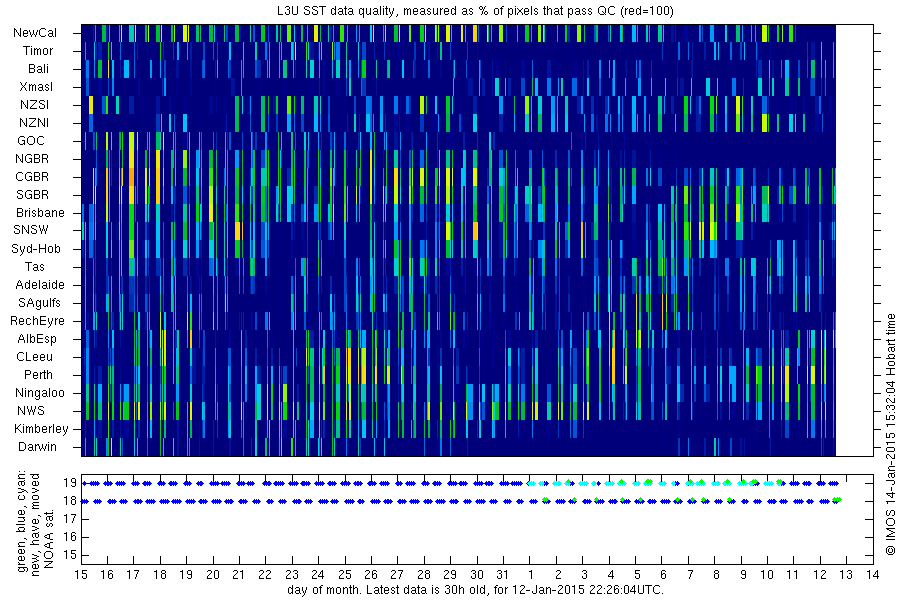Select the NewCal row label

pyautogui.click(x=35, y=33)
